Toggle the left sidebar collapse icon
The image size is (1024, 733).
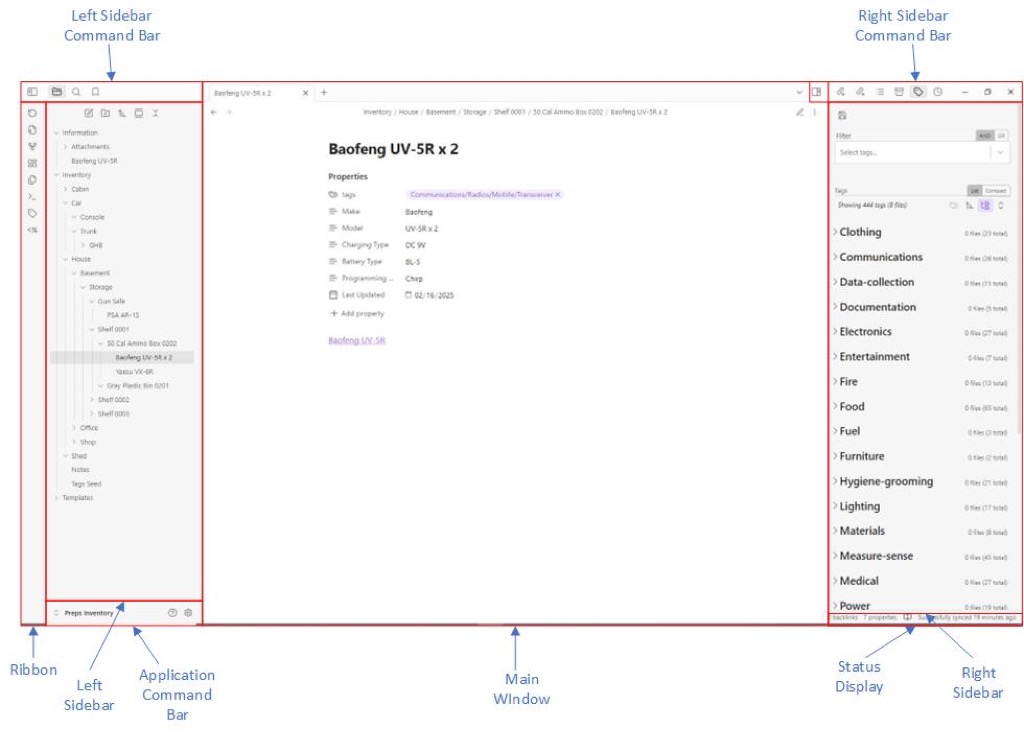[x=33, y=92]
